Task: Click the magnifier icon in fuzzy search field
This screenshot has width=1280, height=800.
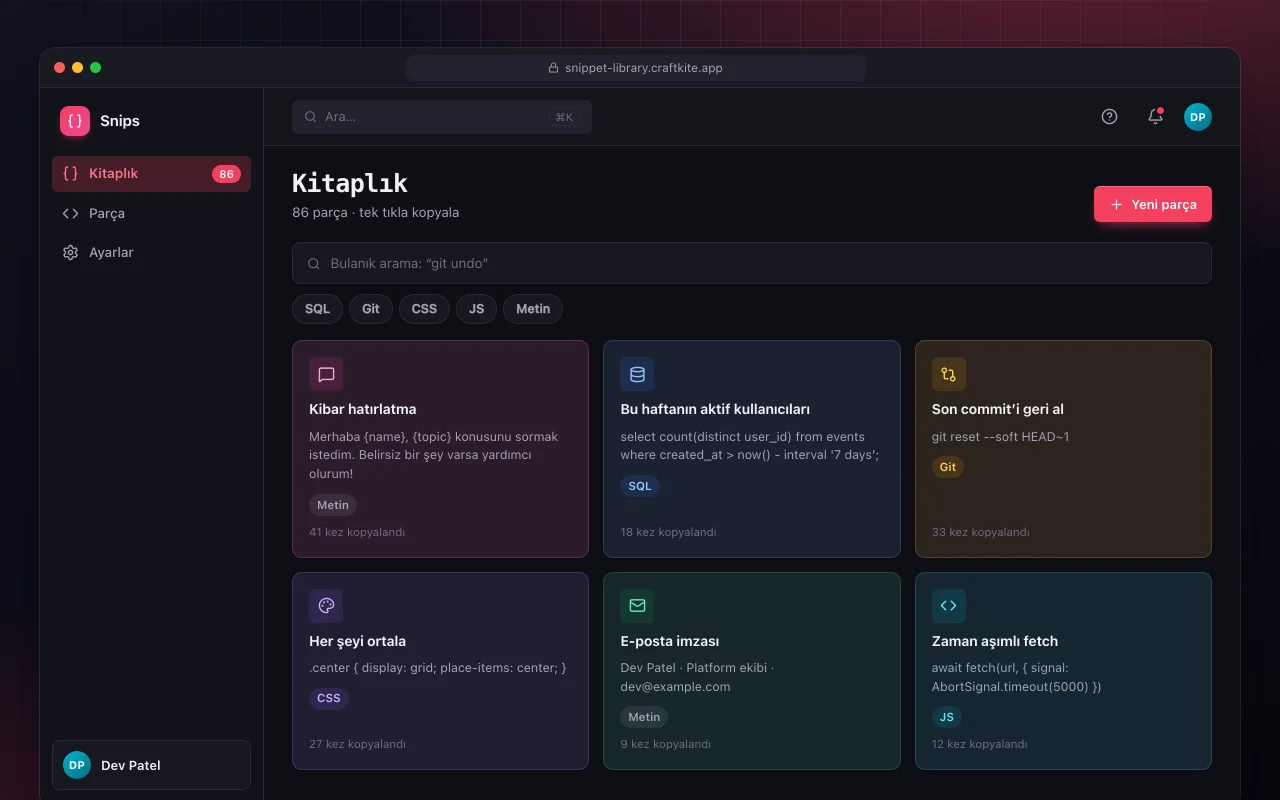Action: click(x=314, y=263)
